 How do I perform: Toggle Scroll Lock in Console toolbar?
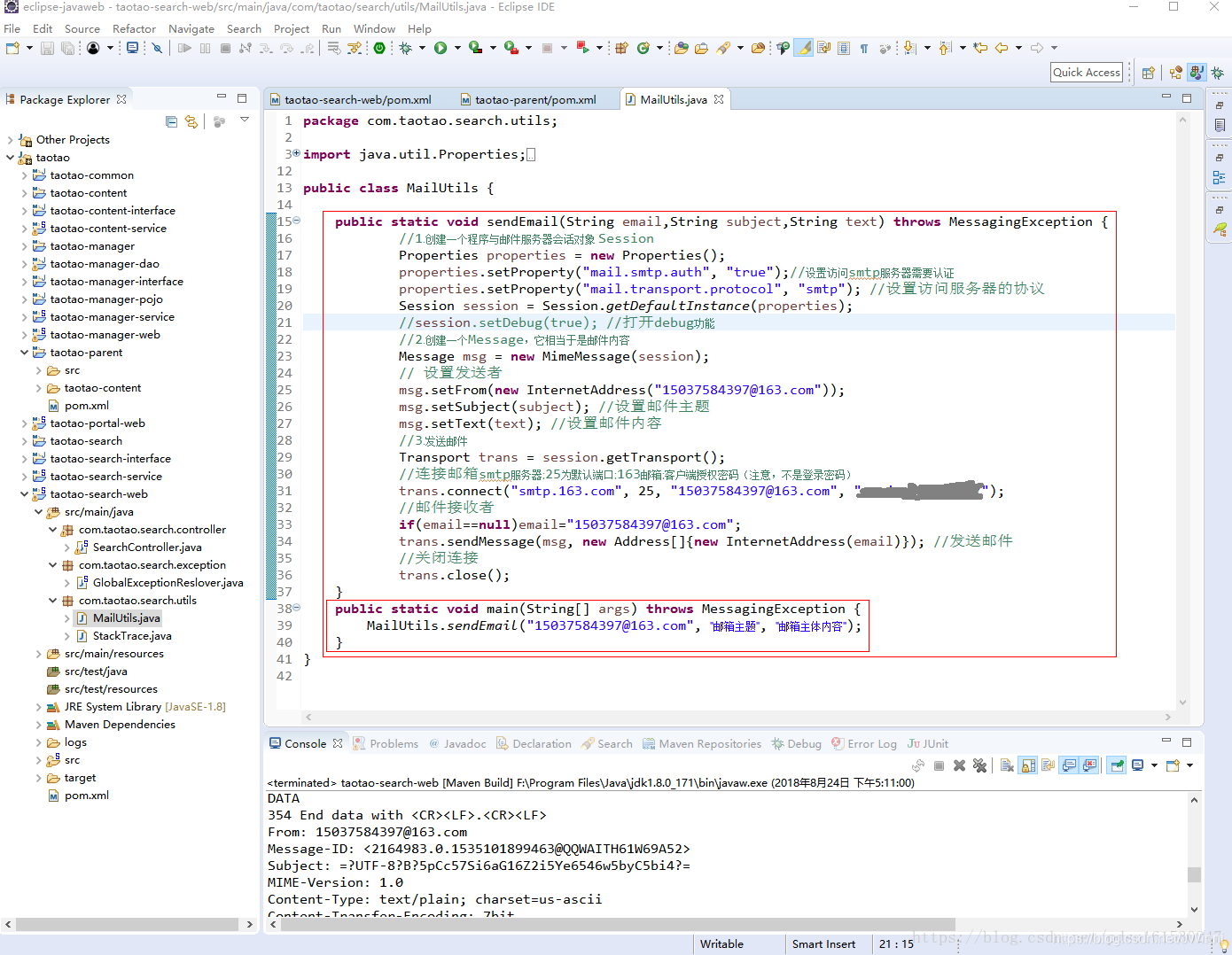1028,765
